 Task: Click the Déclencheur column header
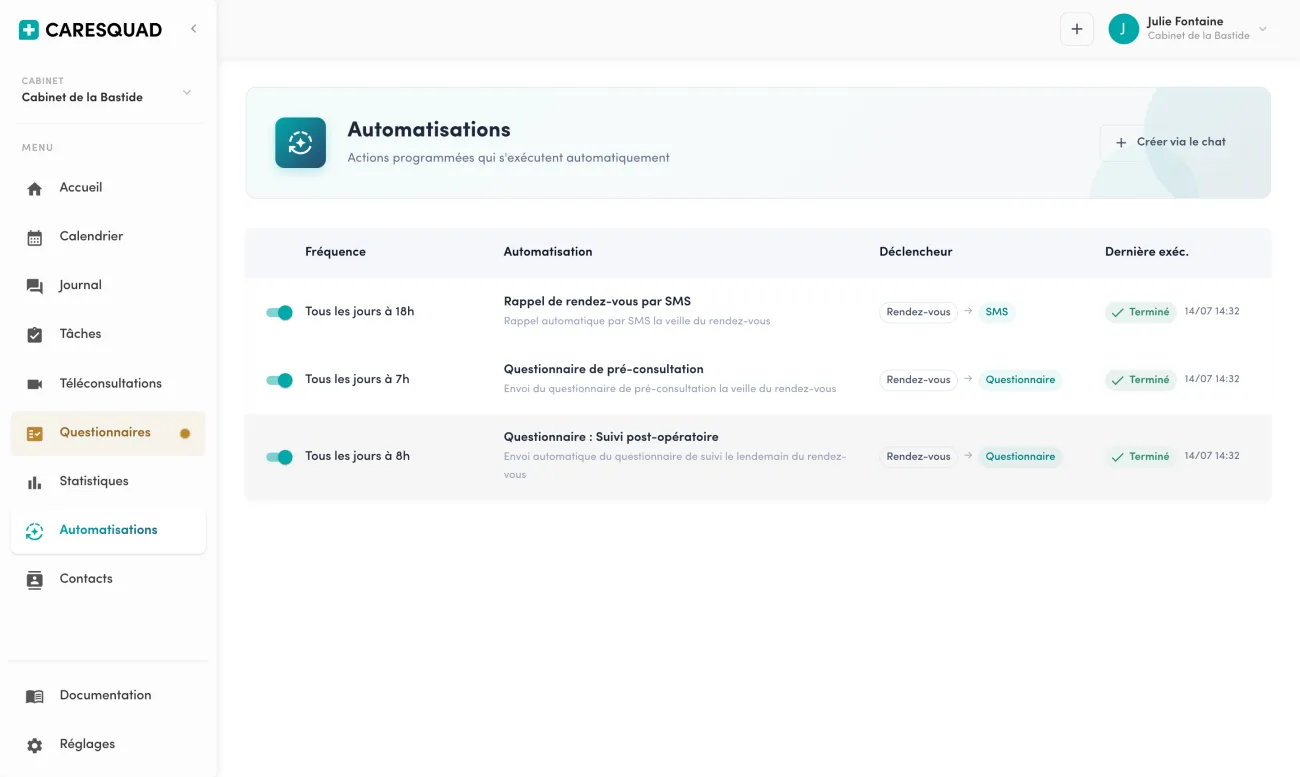916,252
